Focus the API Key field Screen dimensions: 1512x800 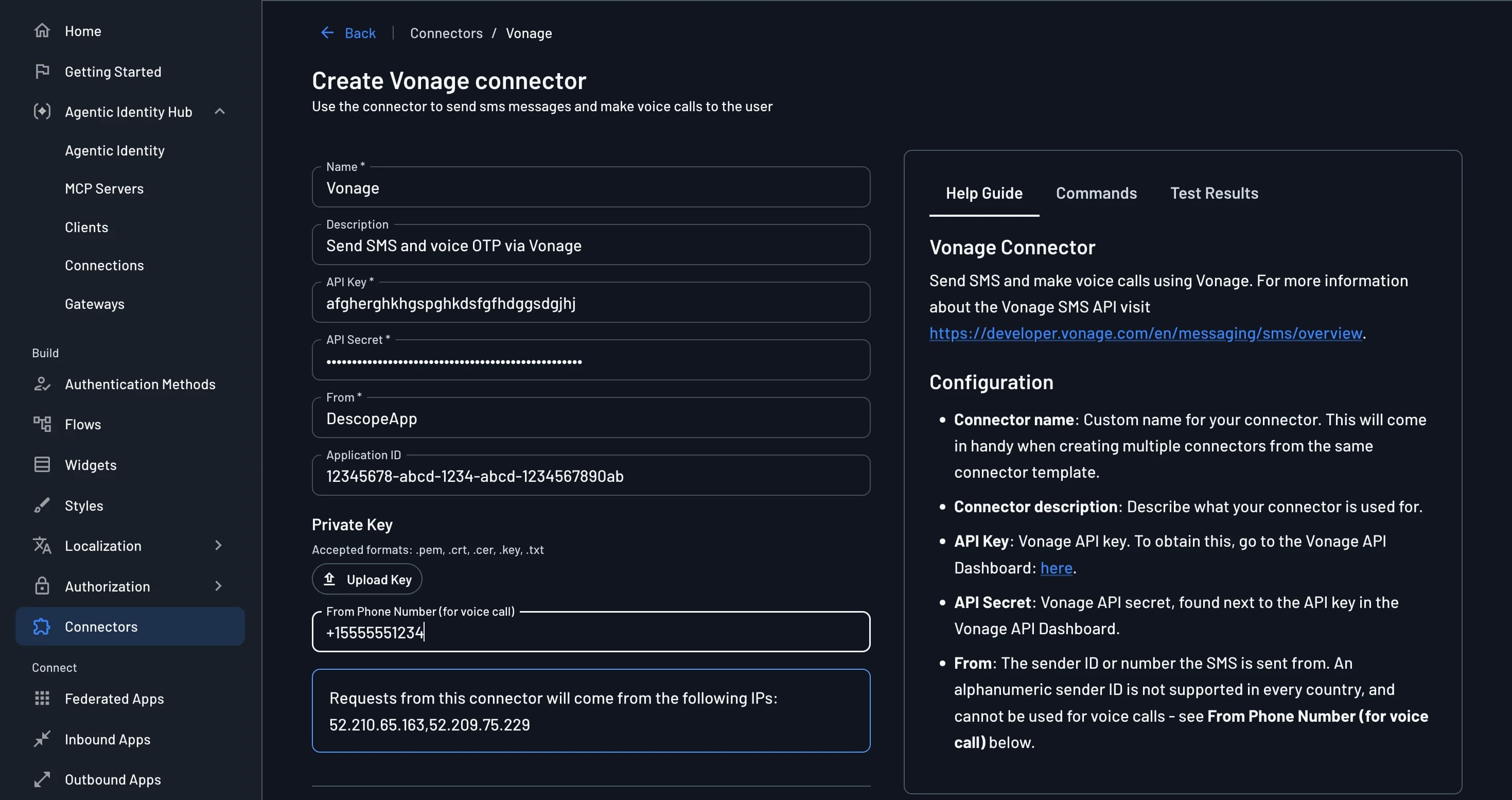[590, 302]
